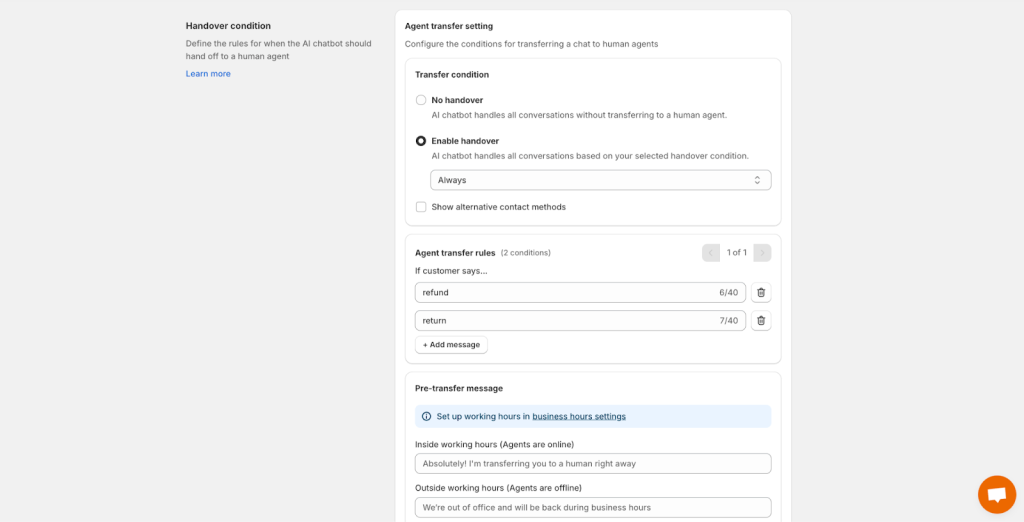Select the "No handover" radio option
The width and height of the screenshot is (1024, 522).
pyautogui.click(x=421, y=100)
